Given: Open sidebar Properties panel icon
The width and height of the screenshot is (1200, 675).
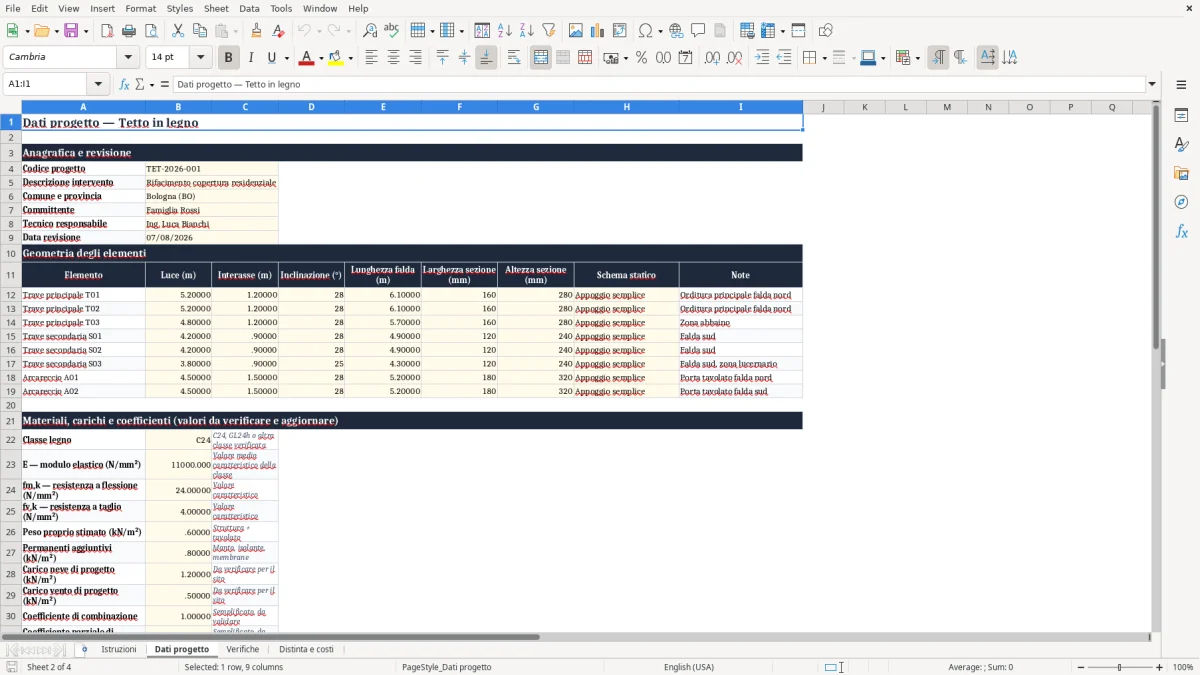Looking at the screenshot, I should (1181, 116).
